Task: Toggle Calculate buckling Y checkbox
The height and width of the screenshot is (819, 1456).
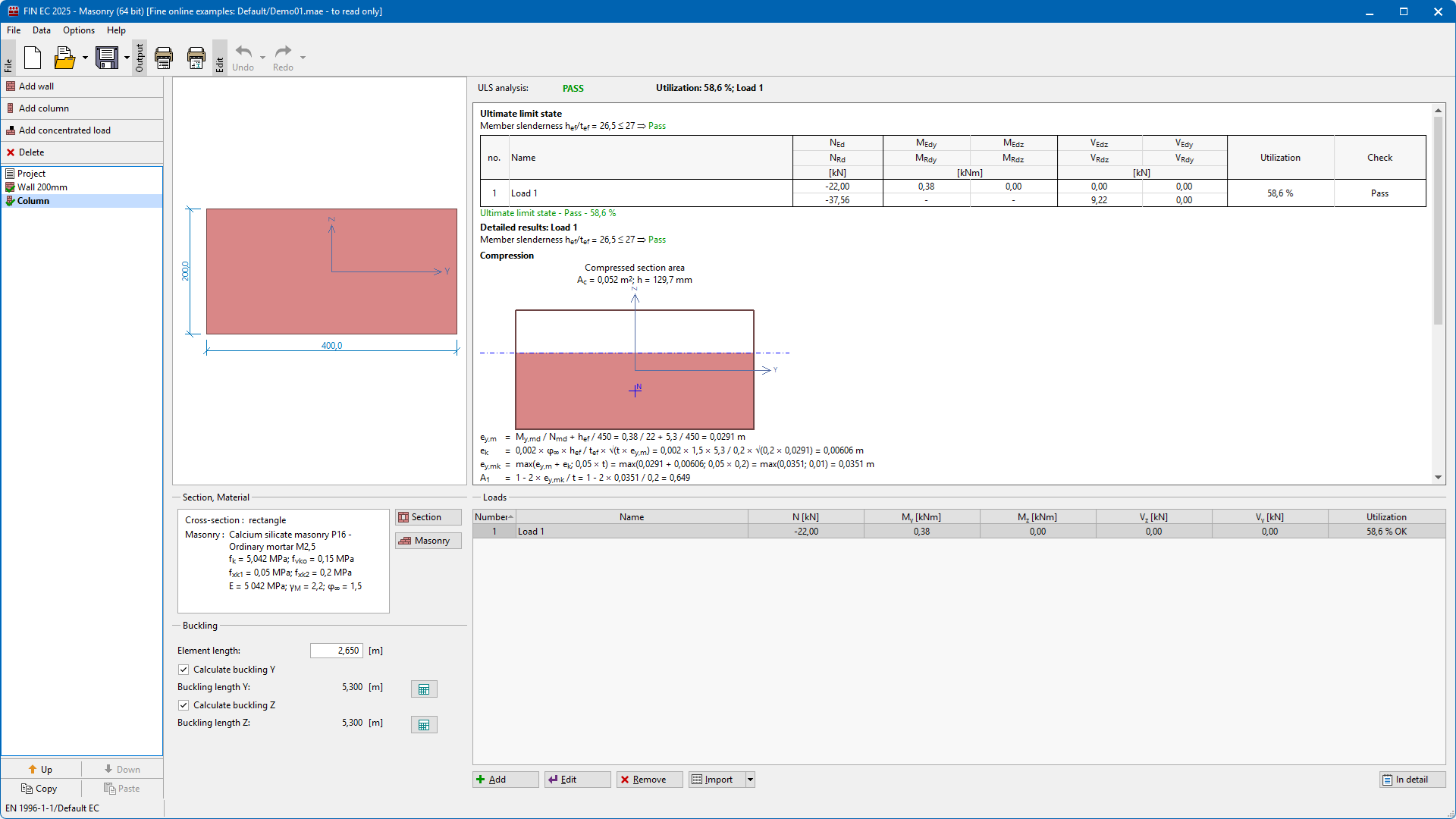Action: click(x=184, y=670)
